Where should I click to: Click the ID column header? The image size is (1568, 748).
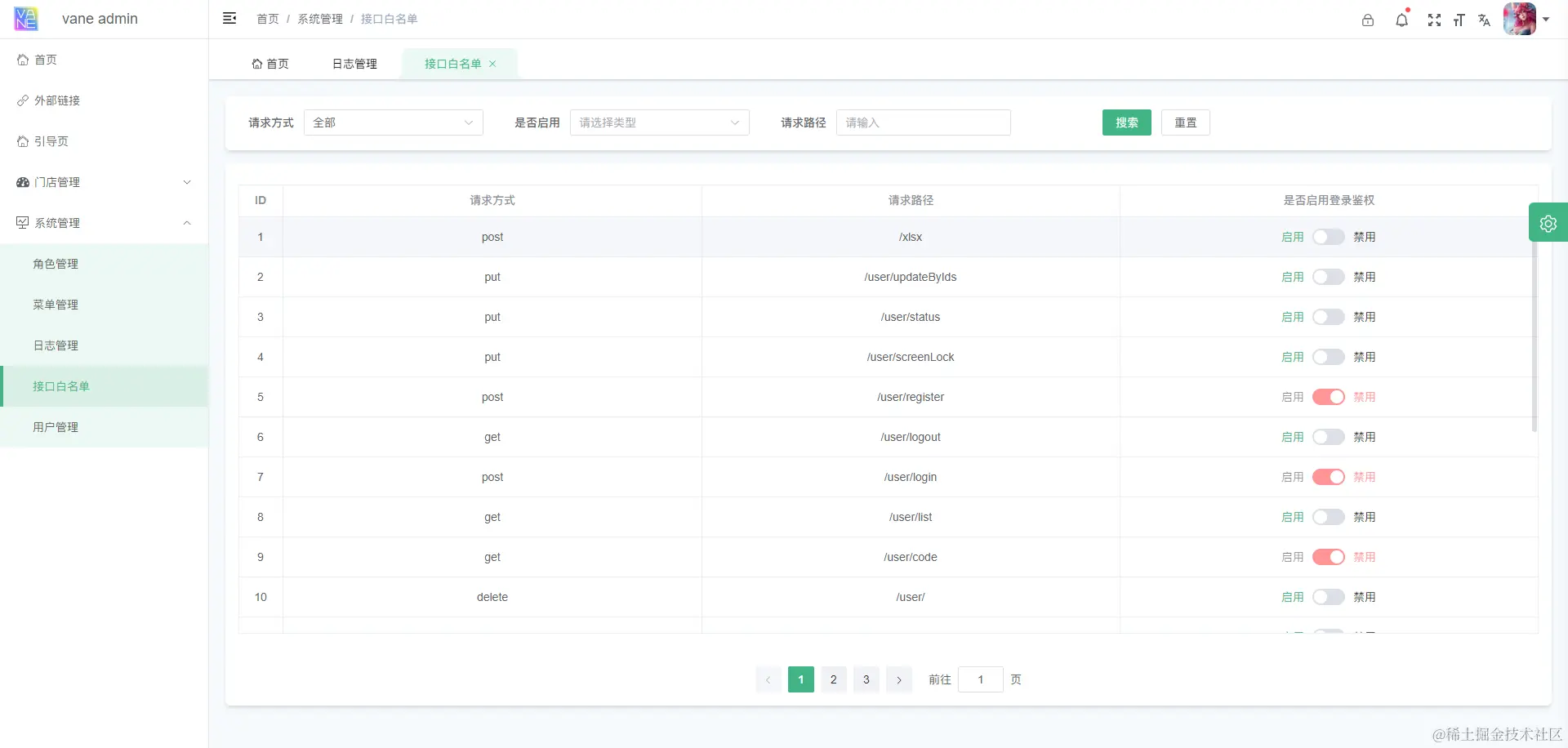point(261,200)
